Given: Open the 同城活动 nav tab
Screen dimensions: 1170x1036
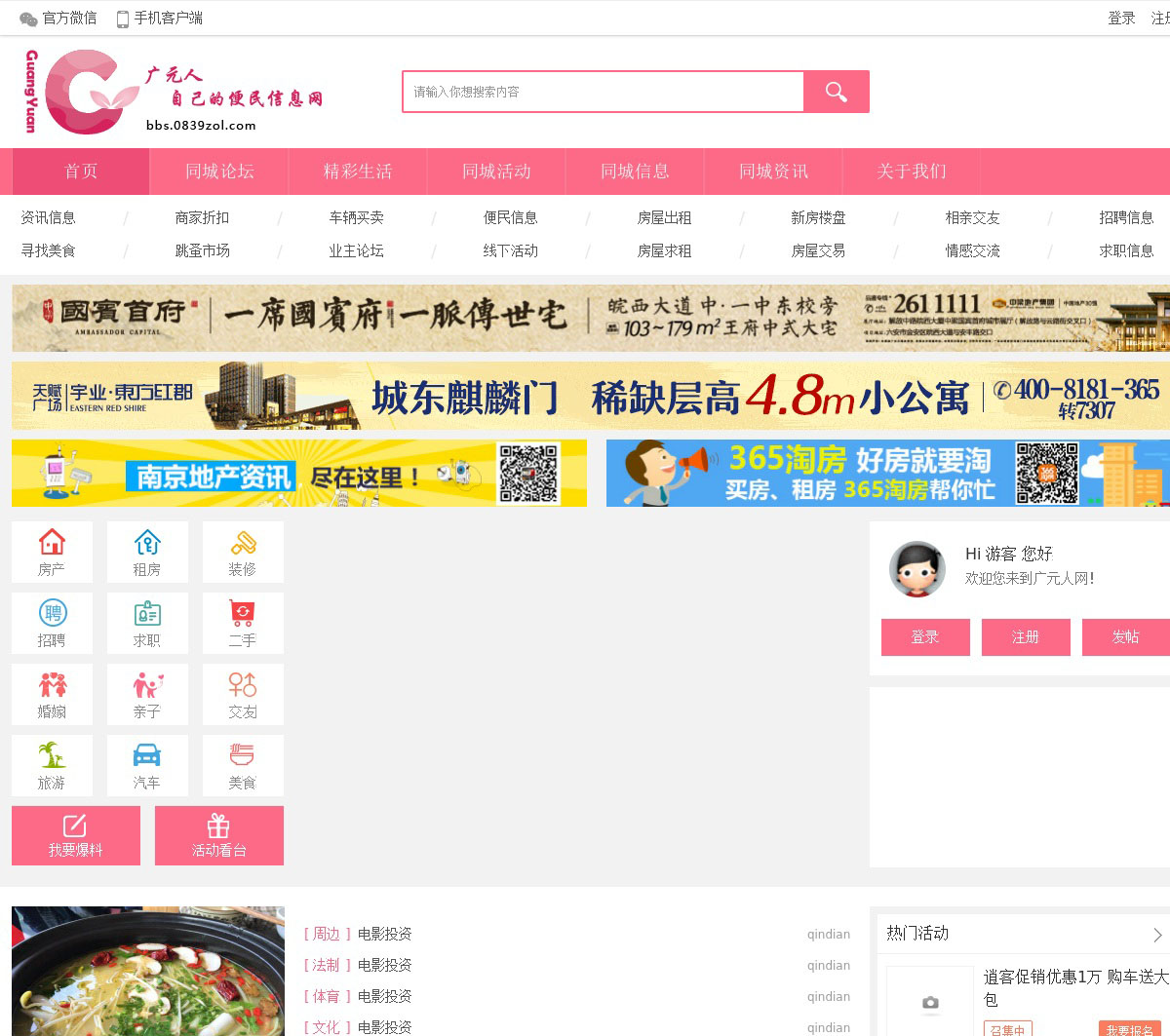Looking at the screenshot, I should [x=496, y=172].
